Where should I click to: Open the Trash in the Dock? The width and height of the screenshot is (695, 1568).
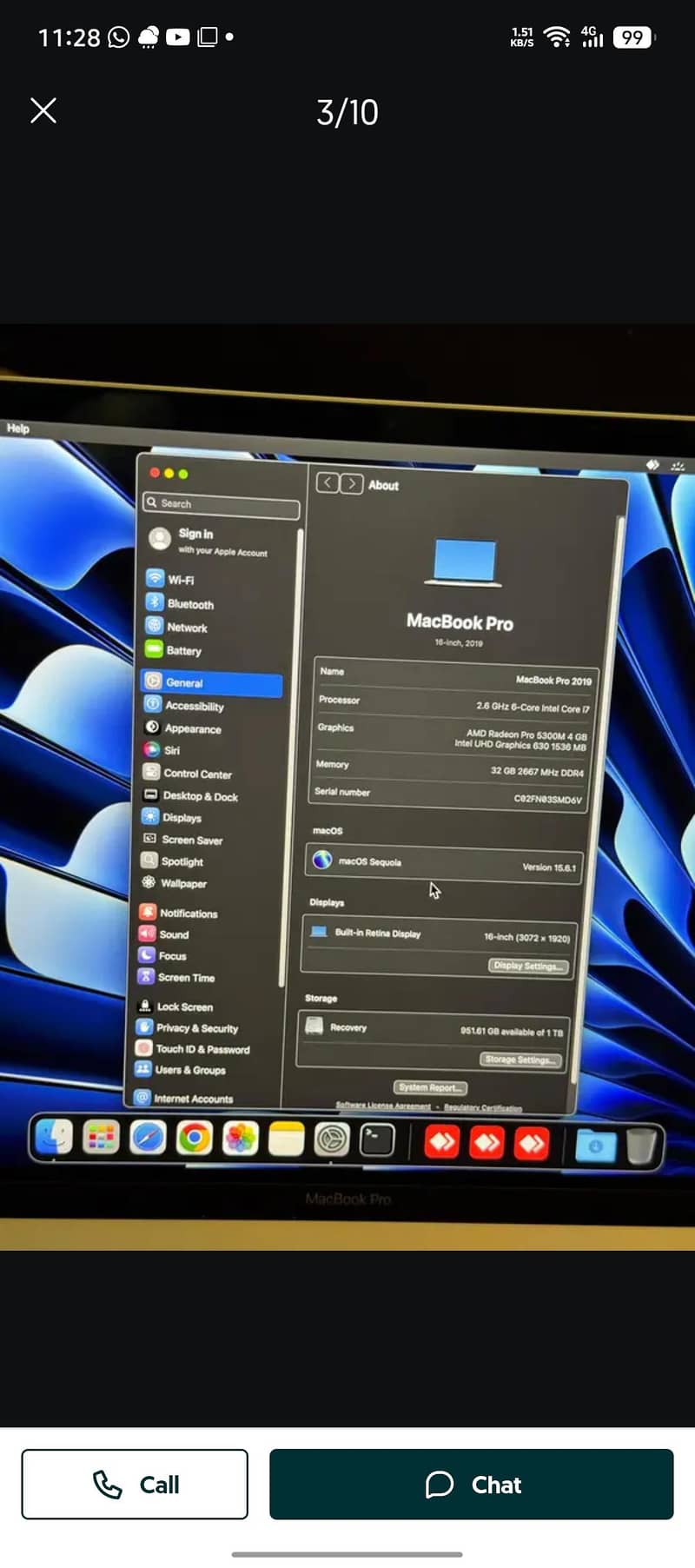[641, 1146]
